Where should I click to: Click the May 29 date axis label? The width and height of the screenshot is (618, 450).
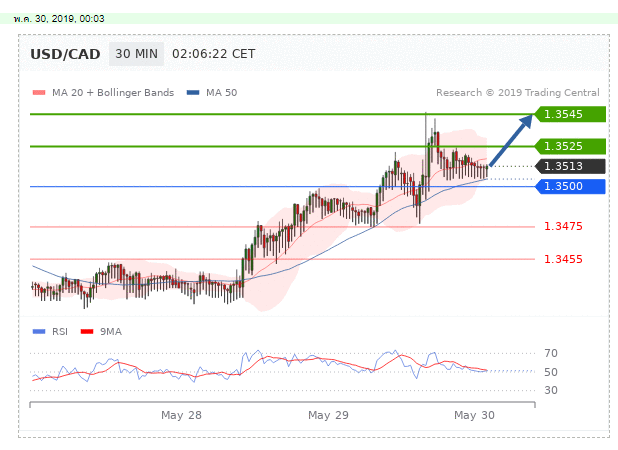(328, 415)
